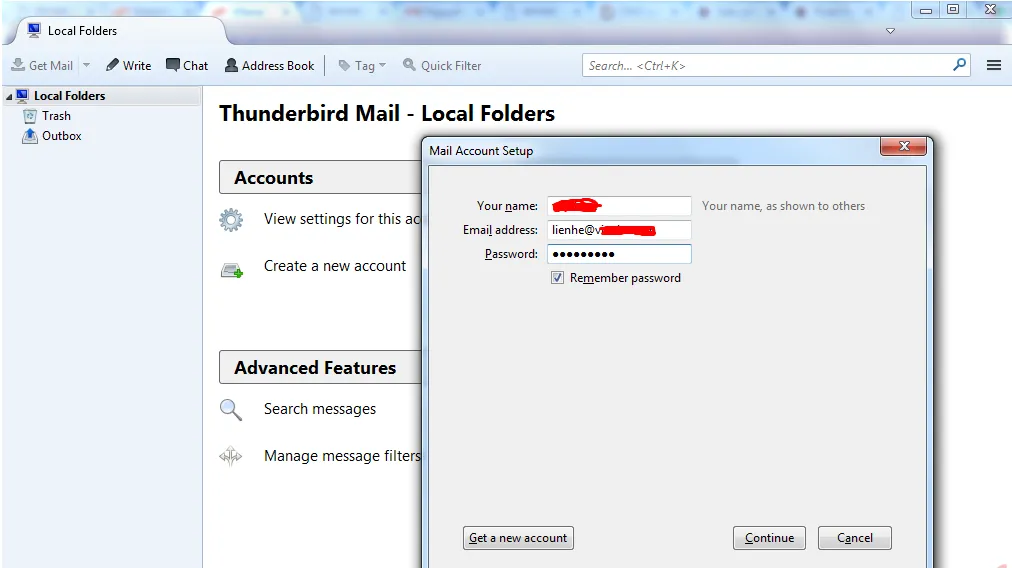Viewport: 1012px width, 568px height.
Task: Click Search messages
Action: [x=319, y=409]
